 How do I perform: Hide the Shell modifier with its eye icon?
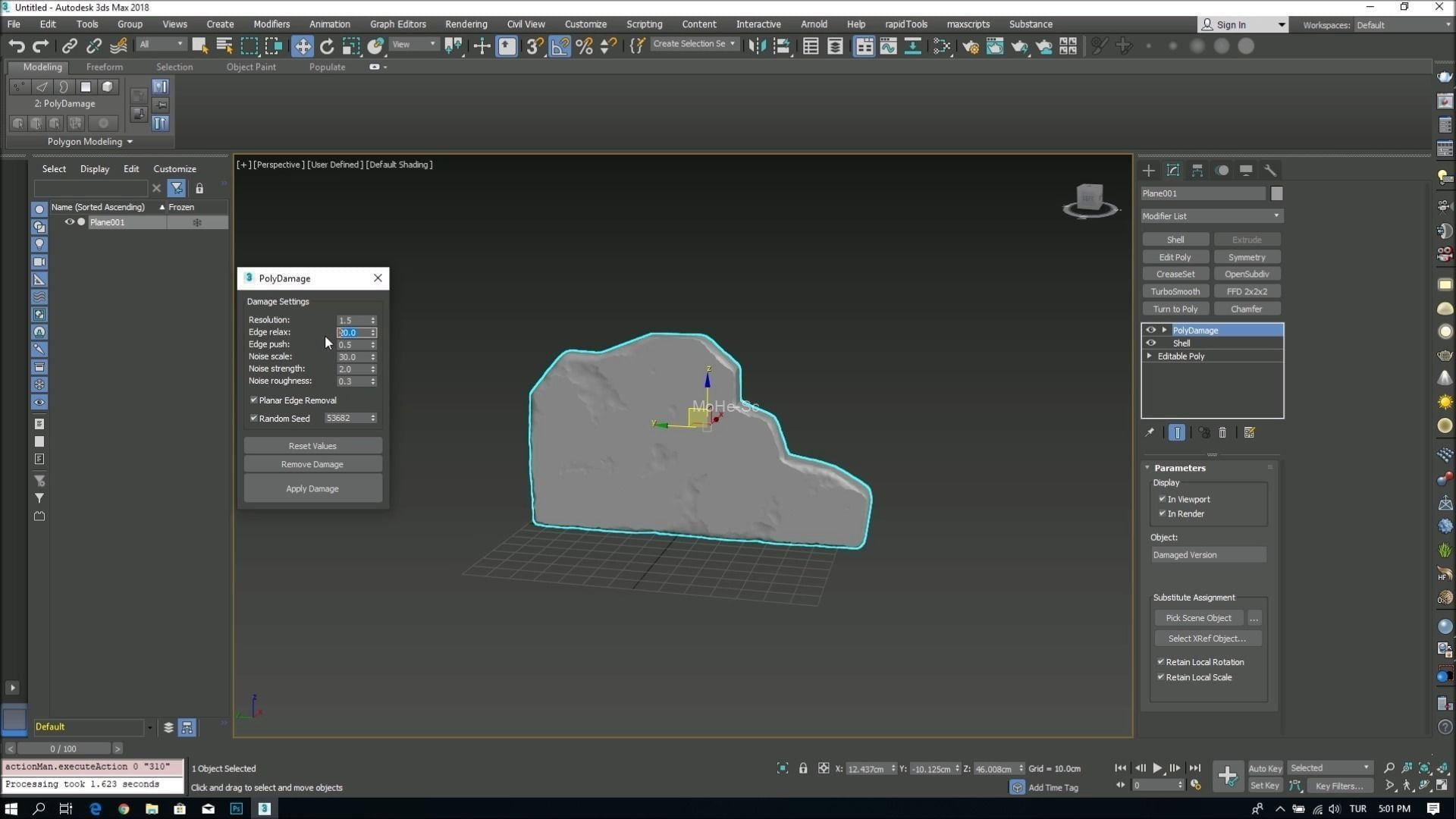pos(1151,344)
